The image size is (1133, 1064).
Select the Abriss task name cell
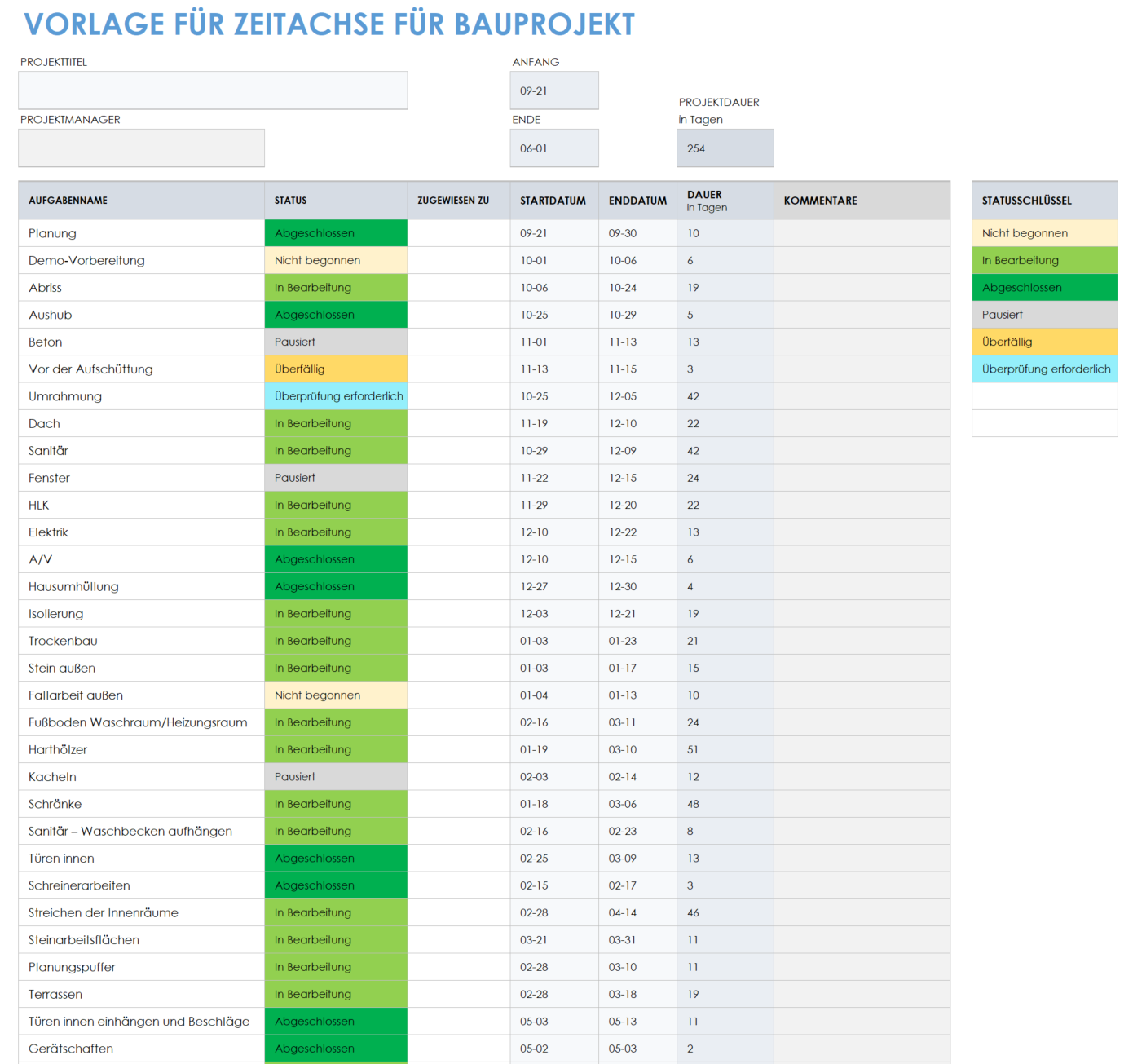tap(142, 288)
